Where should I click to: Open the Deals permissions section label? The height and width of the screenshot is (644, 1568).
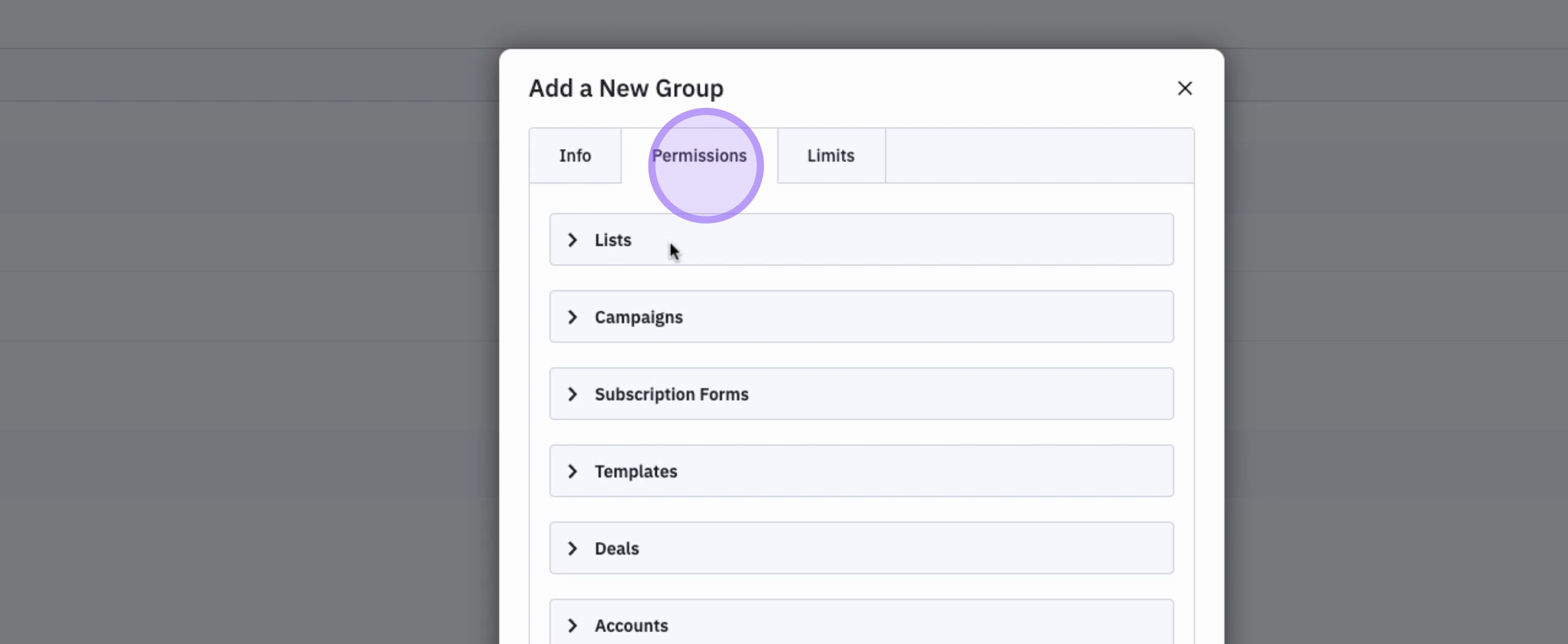616,549
